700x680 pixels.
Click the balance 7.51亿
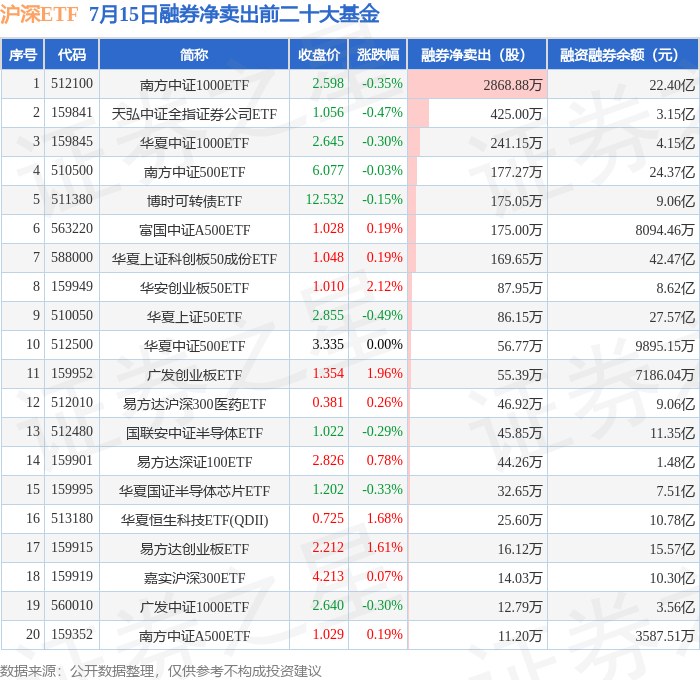point(675,491)
